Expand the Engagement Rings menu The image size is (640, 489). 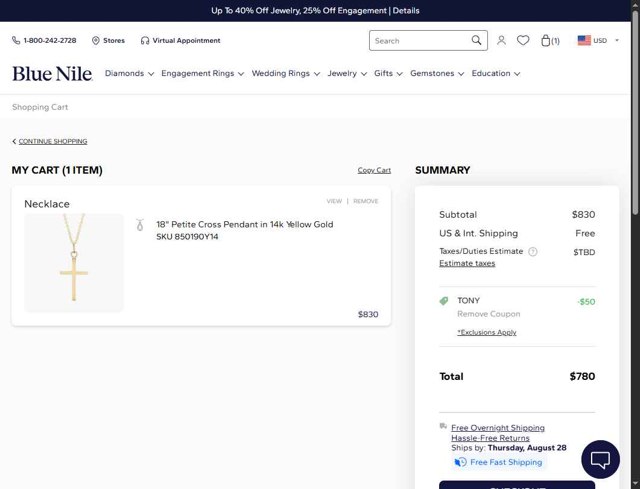tap(202, 73)
